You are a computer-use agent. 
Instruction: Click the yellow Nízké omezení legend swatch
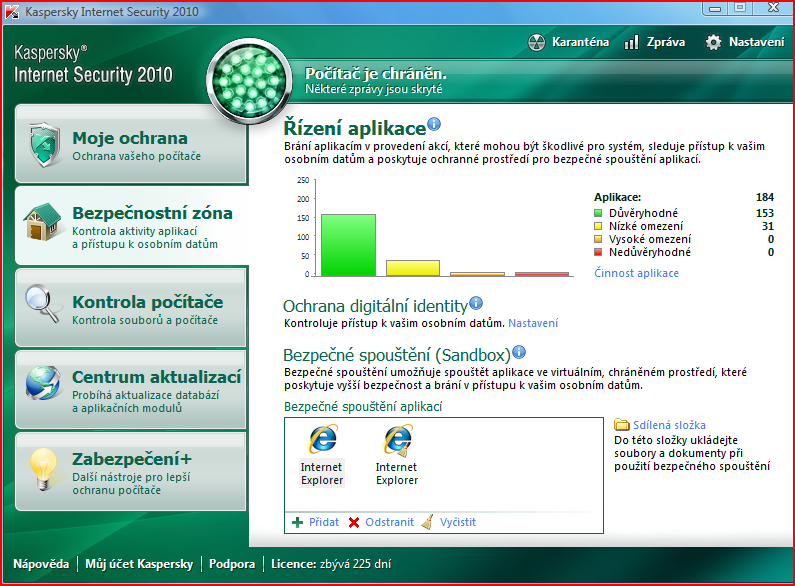(x=598, y=226)
